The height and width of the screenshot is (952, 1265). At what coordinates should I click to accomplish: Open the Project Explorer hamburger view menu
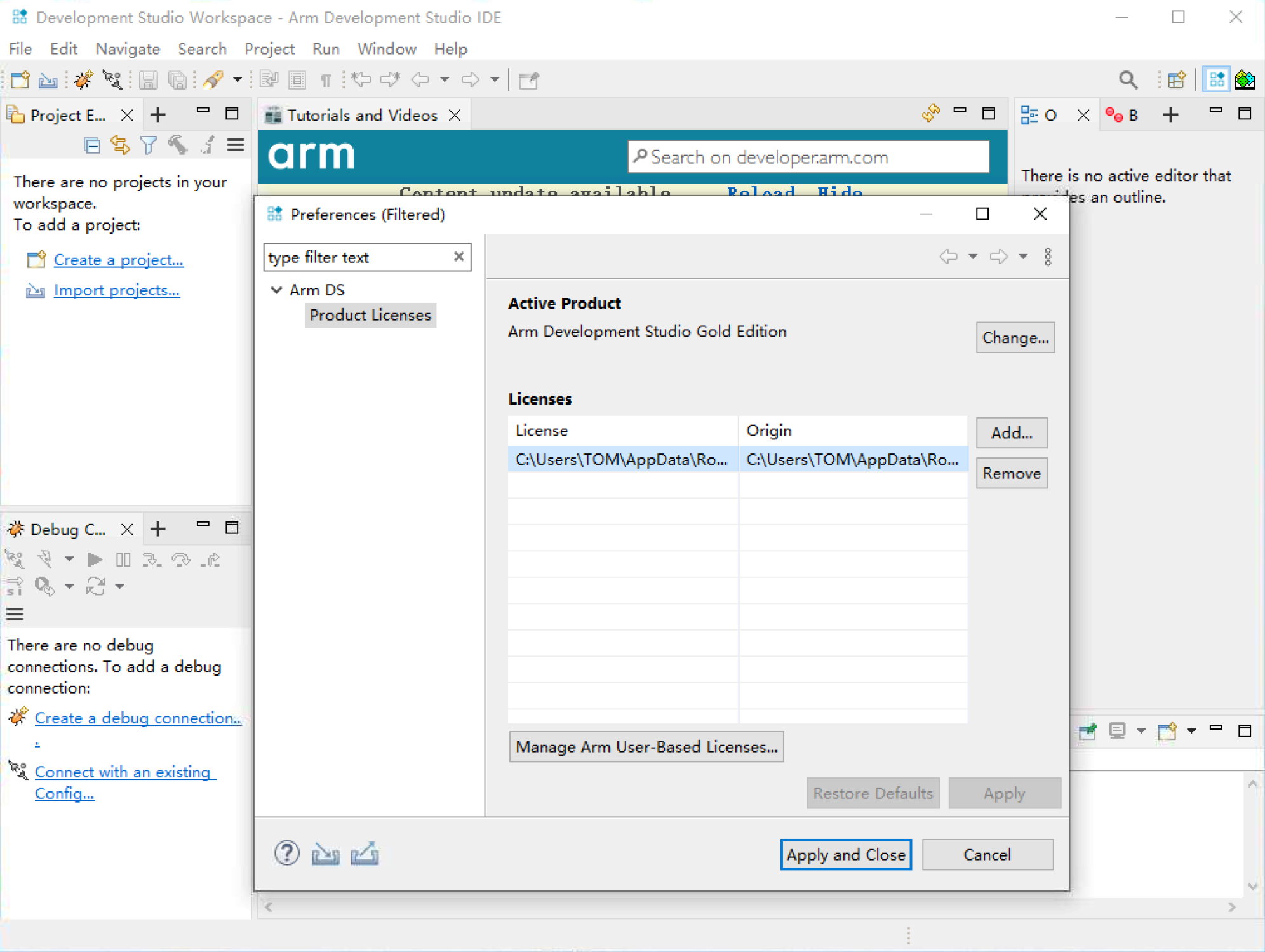point(236,145)
